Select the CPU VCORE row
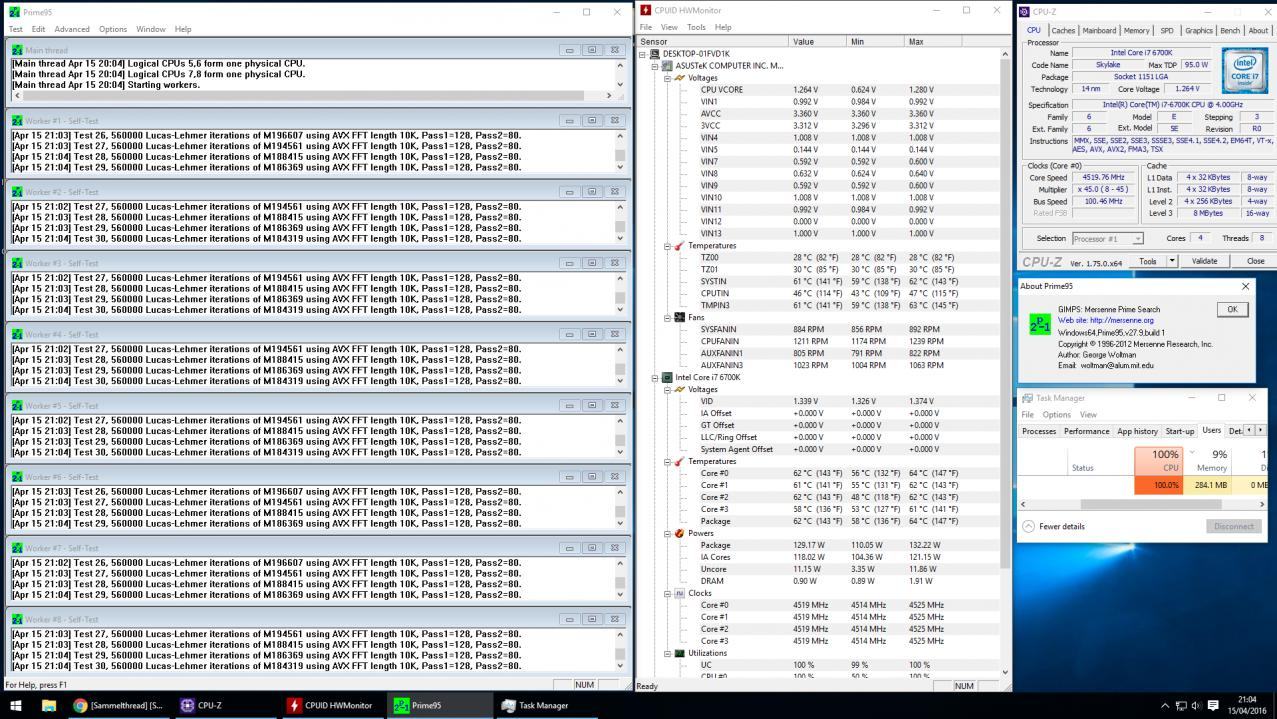1277x719 pixels. (820, 90)
